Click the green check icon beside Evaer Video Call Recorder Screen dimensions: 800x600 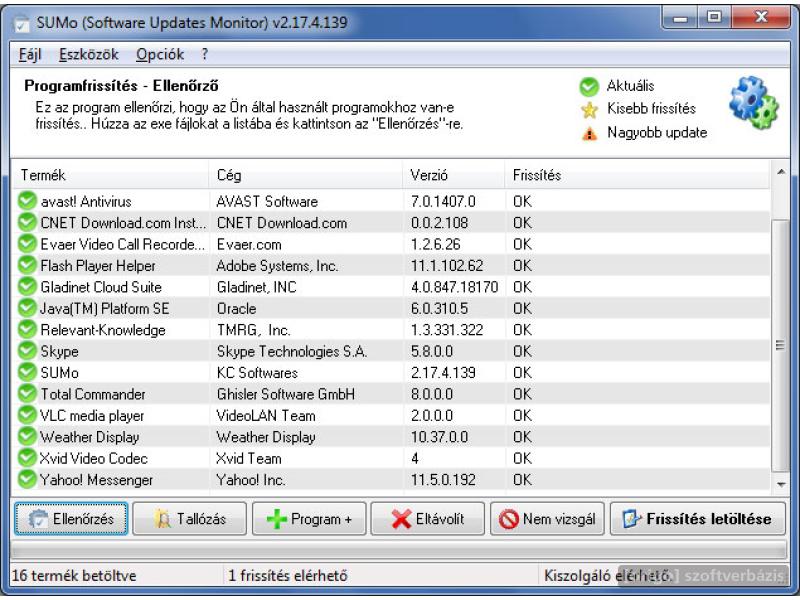click(x=27, y=244)
